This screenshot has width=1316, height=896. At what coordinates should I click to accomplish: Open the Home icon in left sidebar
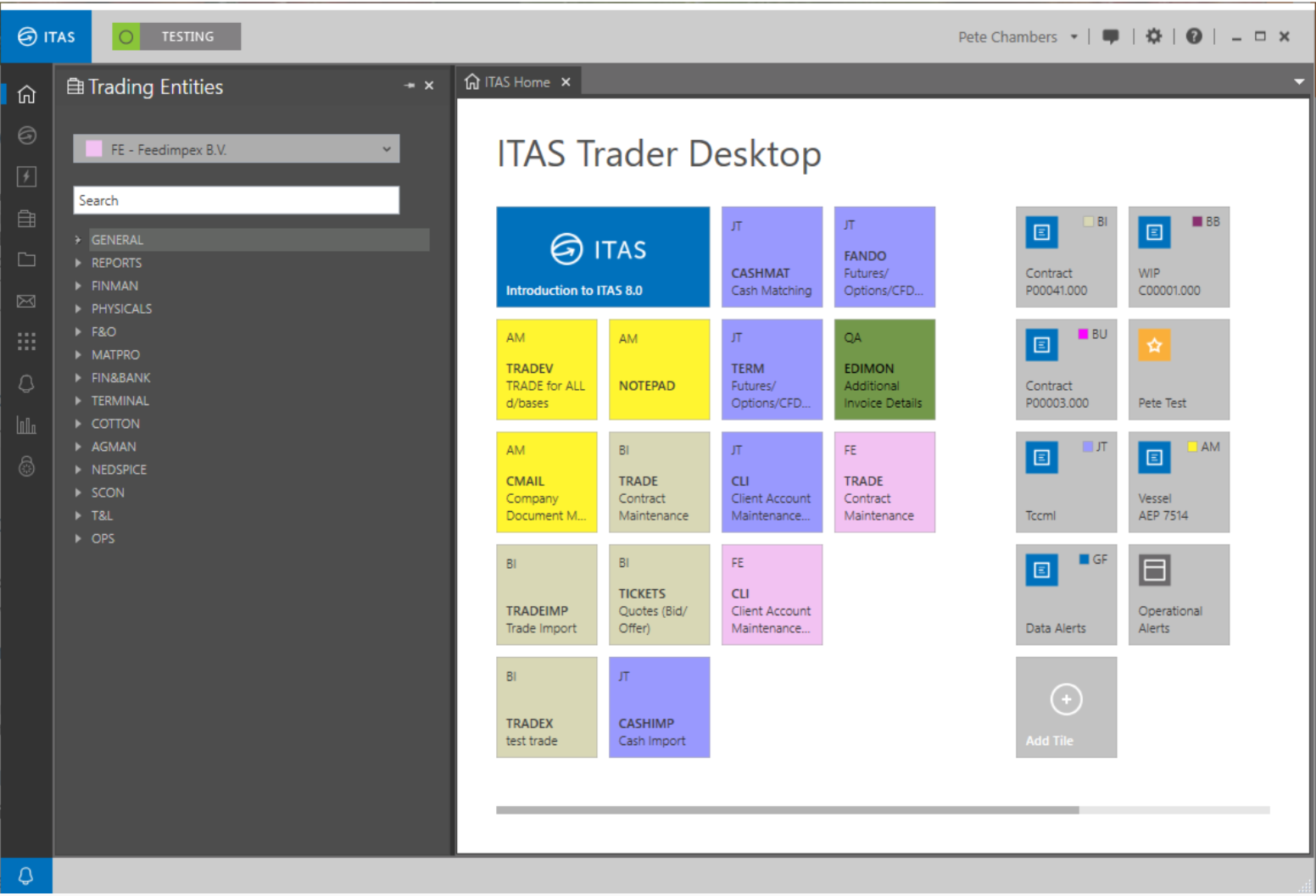pyautogui.click(x=26, y=94)
